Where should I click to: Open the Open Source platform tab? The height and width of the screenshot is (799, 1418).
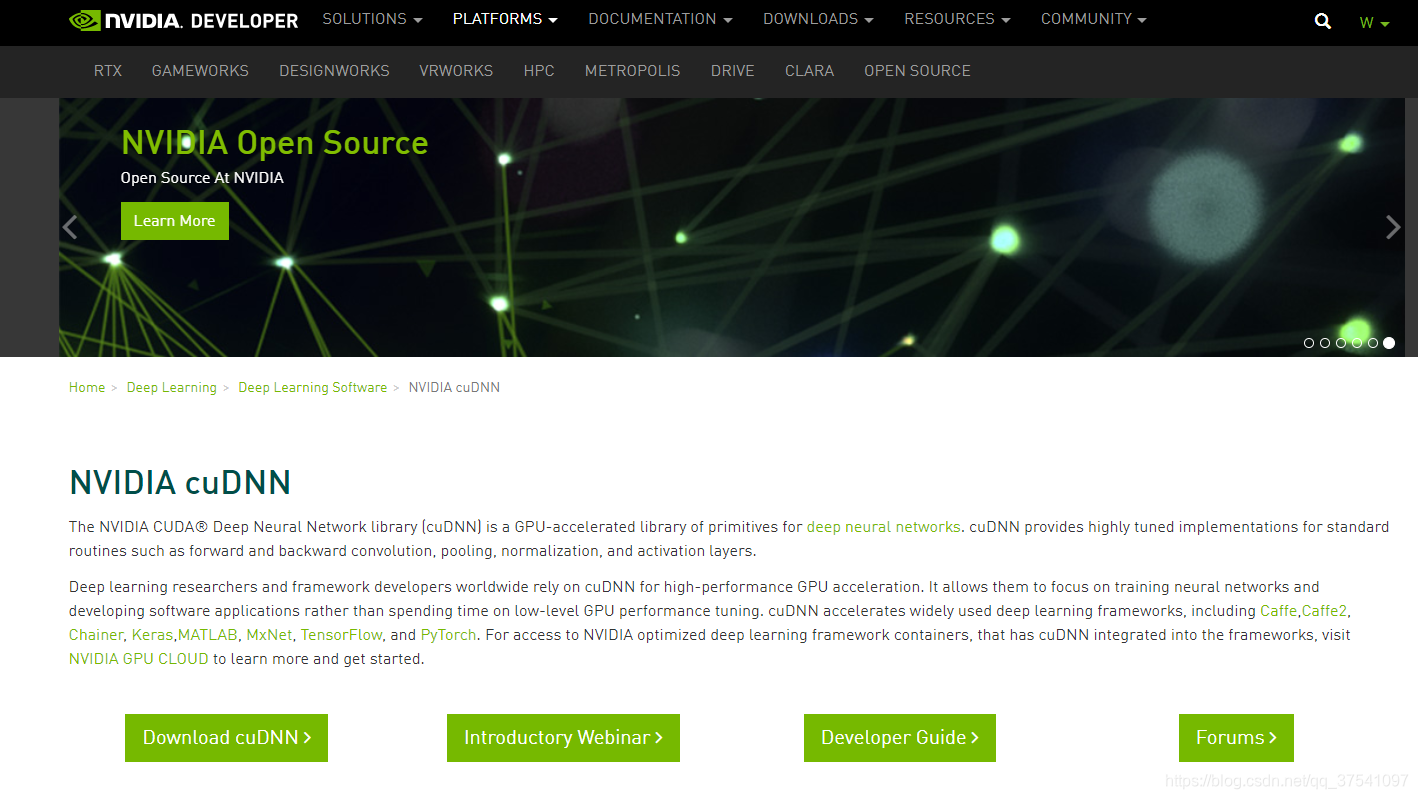(917, 71)
